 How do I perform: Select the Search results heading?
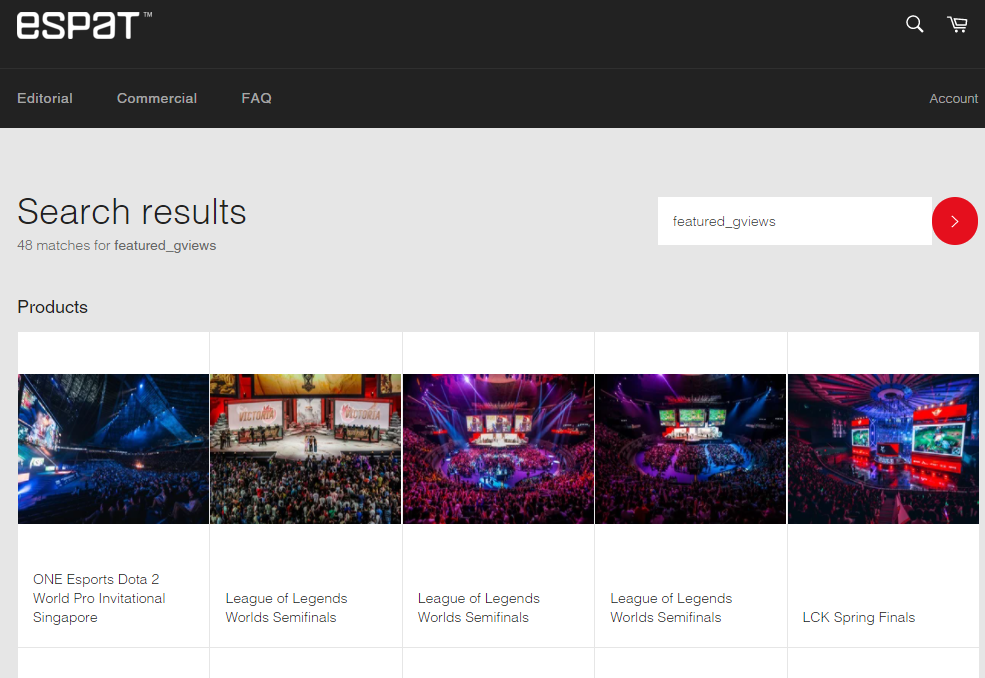[x=131, y=211]
